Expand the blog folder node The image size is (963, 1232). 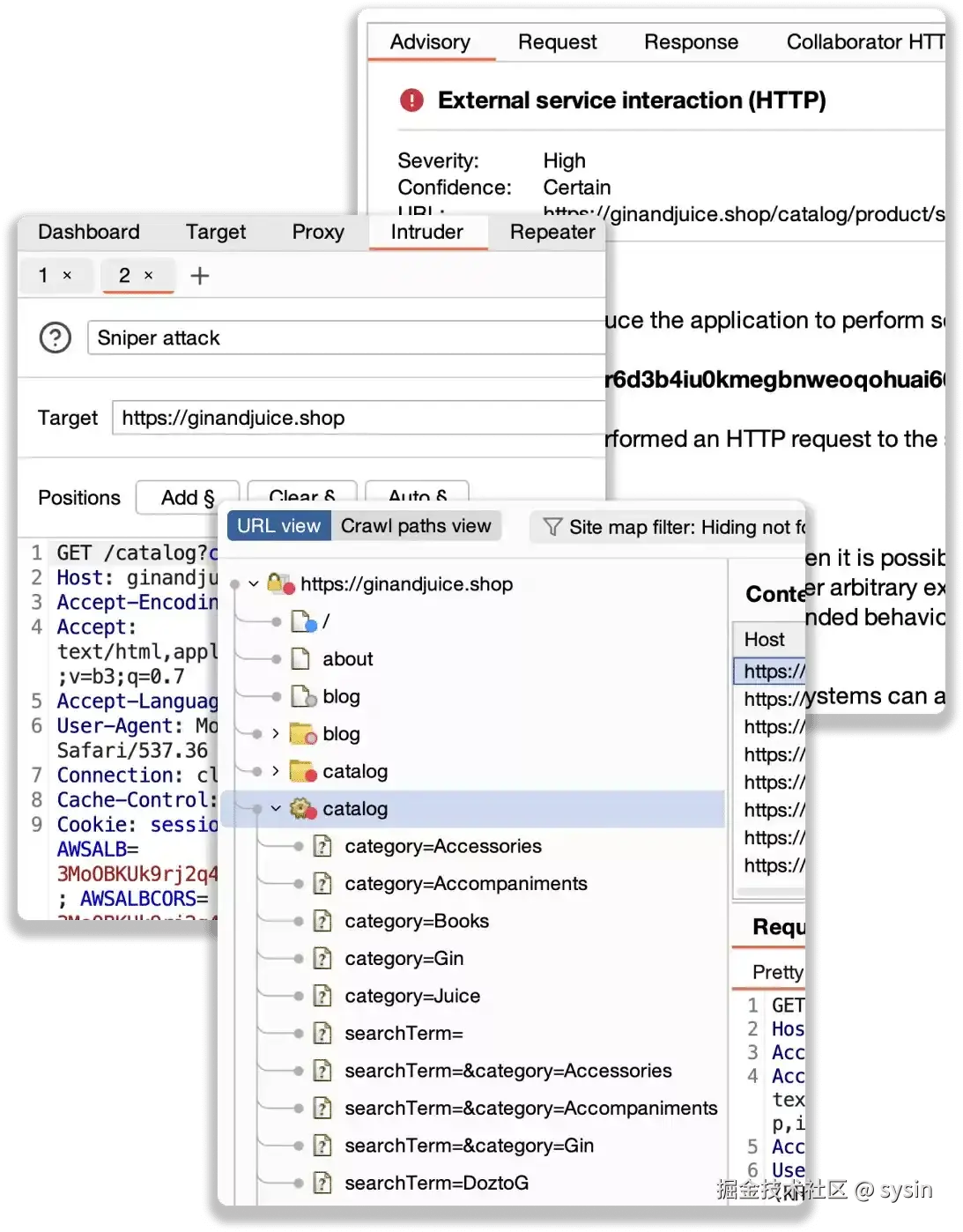[276, 733]
